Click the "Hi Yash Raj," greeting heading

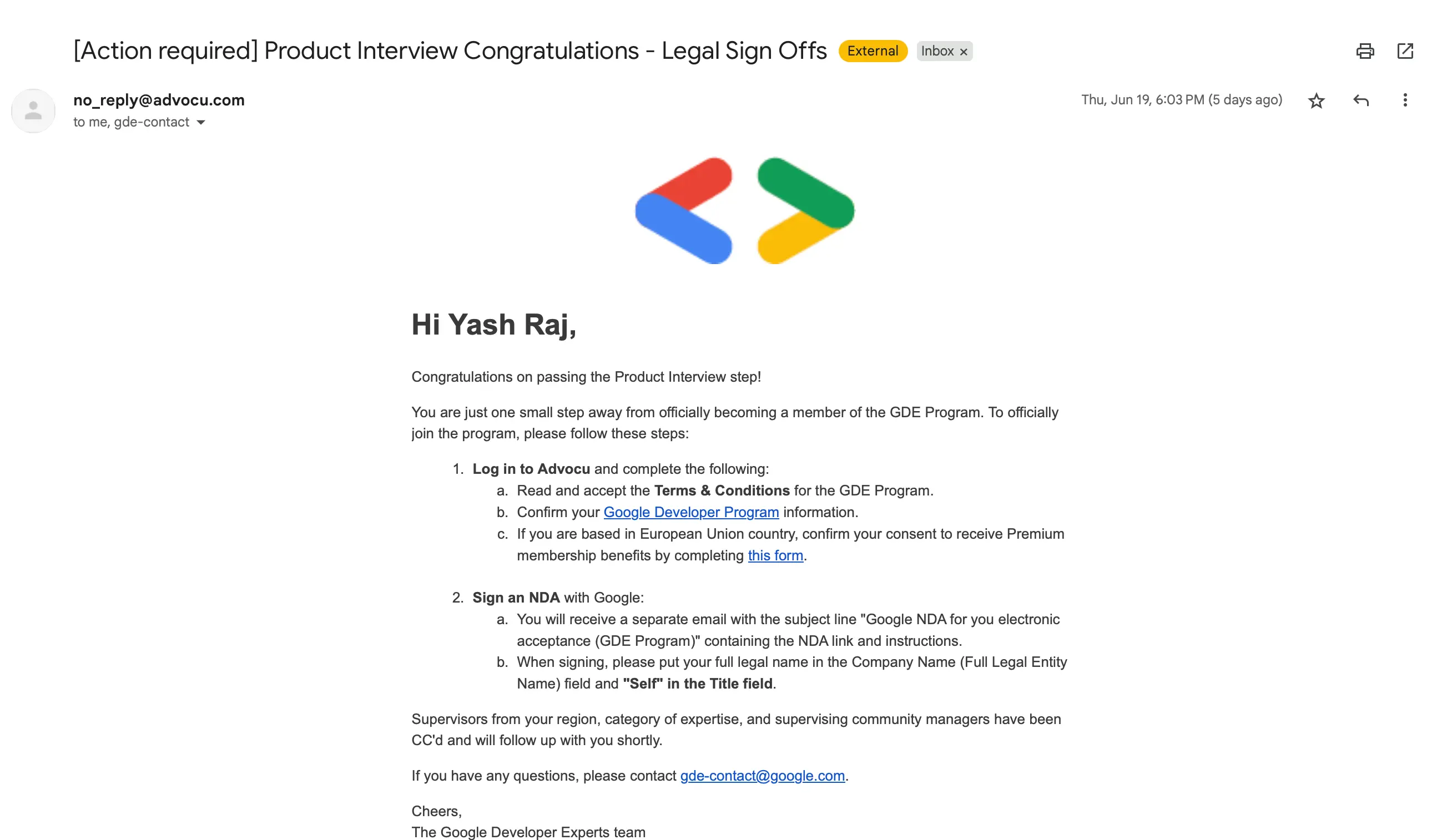point(494,325)
